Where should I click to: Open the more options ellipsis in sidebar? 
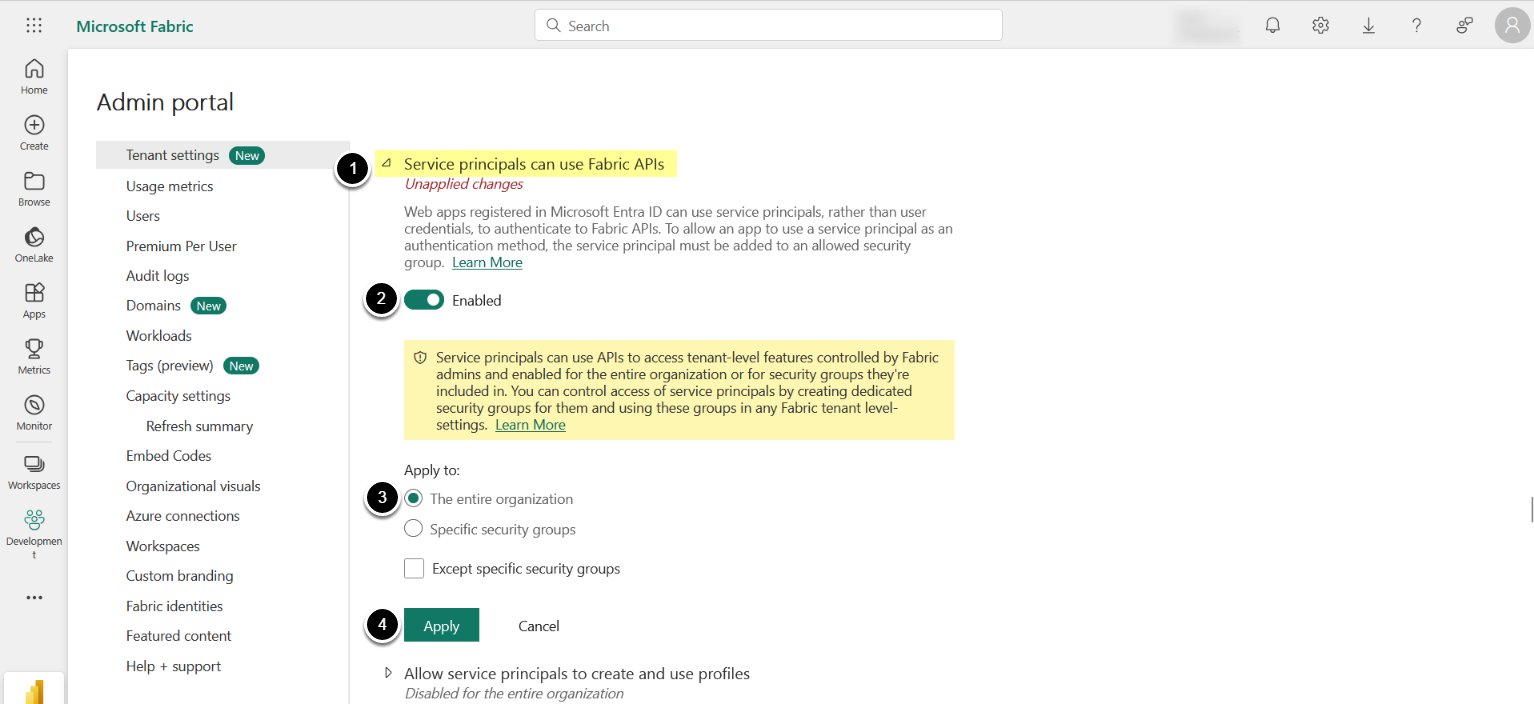pyautogui.click(x=34, y=598)
